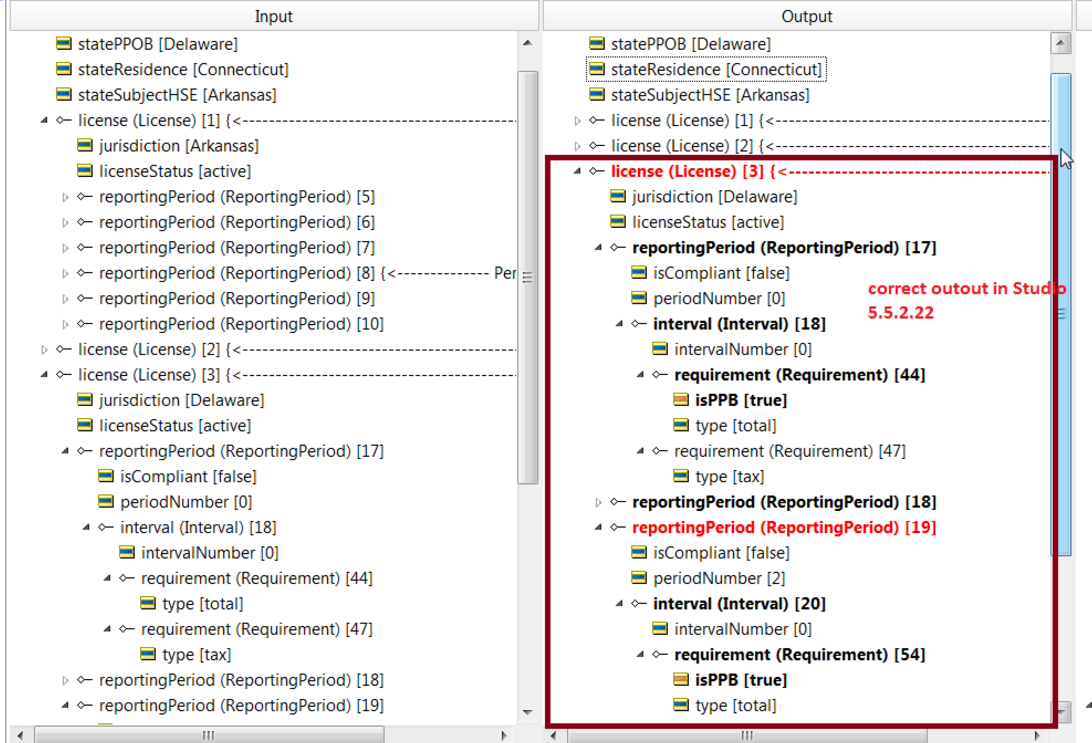This screenshot has width=1092, height=743.
Task: Expand license [1] in the Output tree
Action: pos(577,121)
